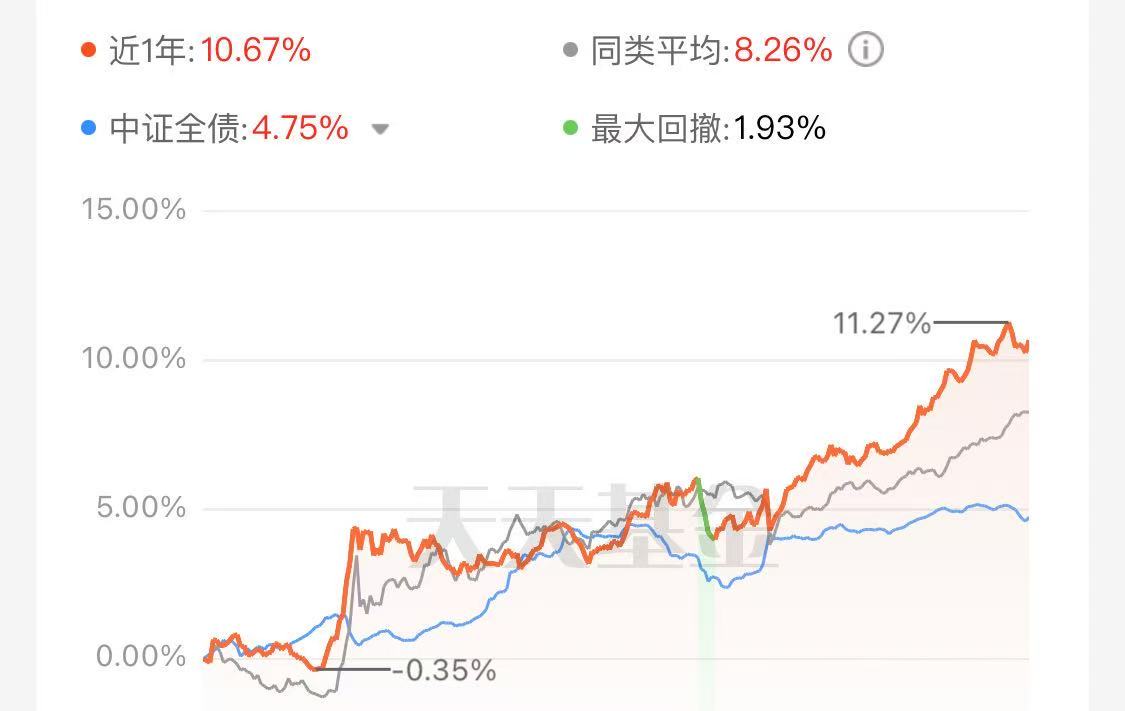Tap the 最大回撤 1.93% label
Viewport: 1125px width, 711px height.
coord(708,128)
